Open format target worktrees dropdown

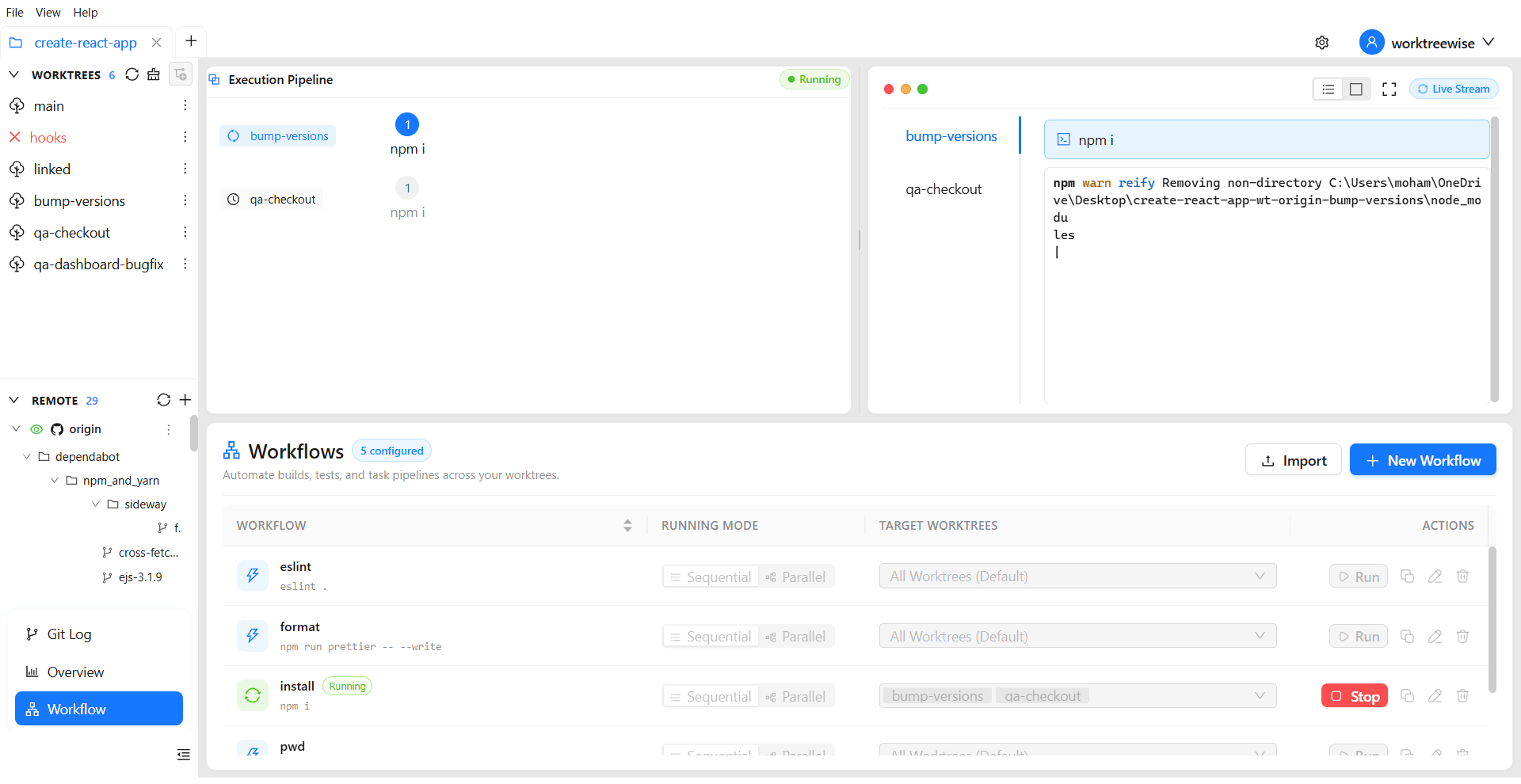pyautogui.click(x=1077, y=636)
